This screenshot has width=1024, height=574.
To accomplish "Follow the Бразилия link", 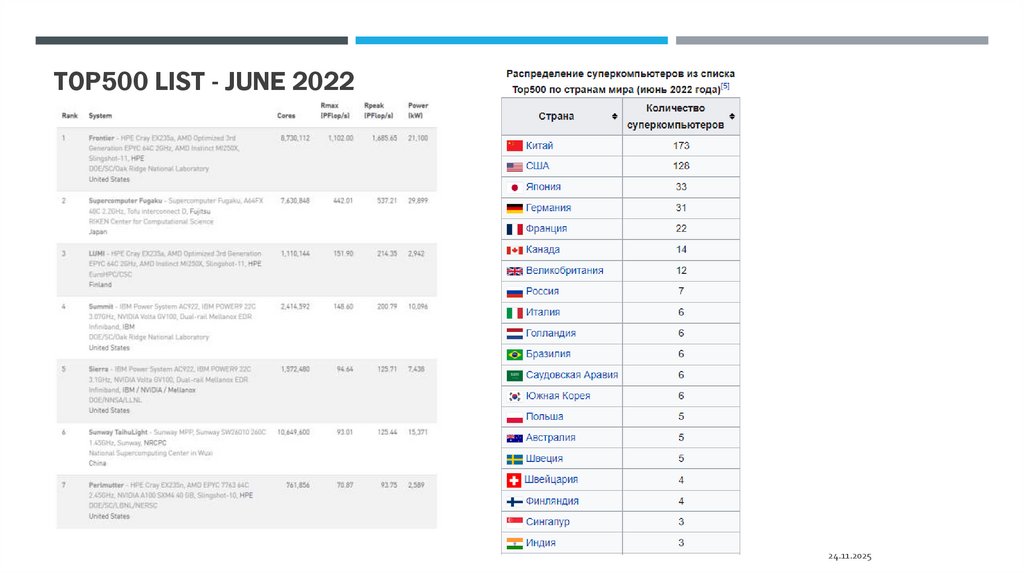I will (x=549, y=354).
